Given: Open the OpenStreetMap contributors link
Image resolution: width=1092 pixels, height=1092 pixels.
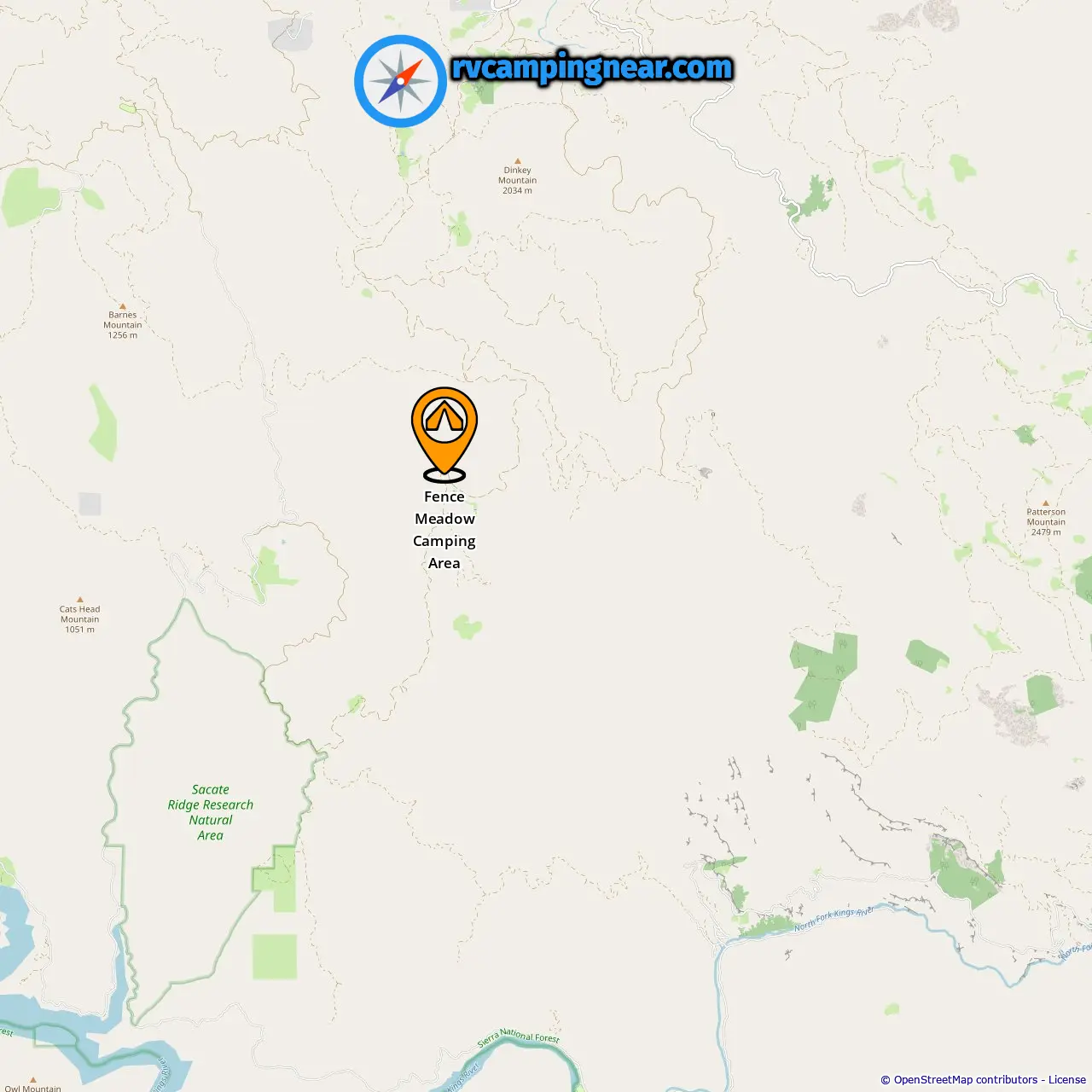Looking at the screenshot, I should (966, 1079).
